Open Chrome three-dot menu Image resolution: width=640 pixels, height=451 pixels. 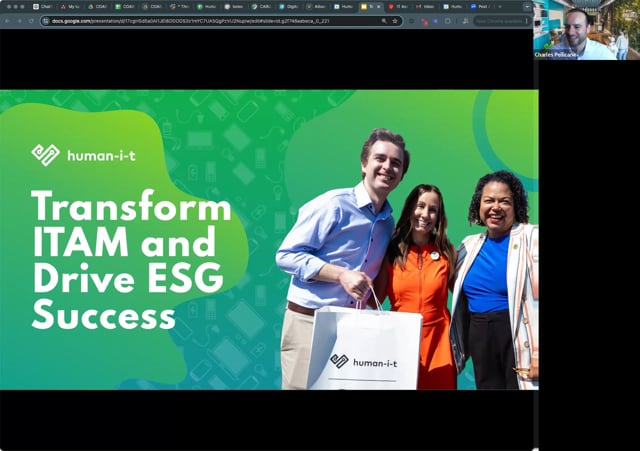pyautogui.click(x=527, y=21)
